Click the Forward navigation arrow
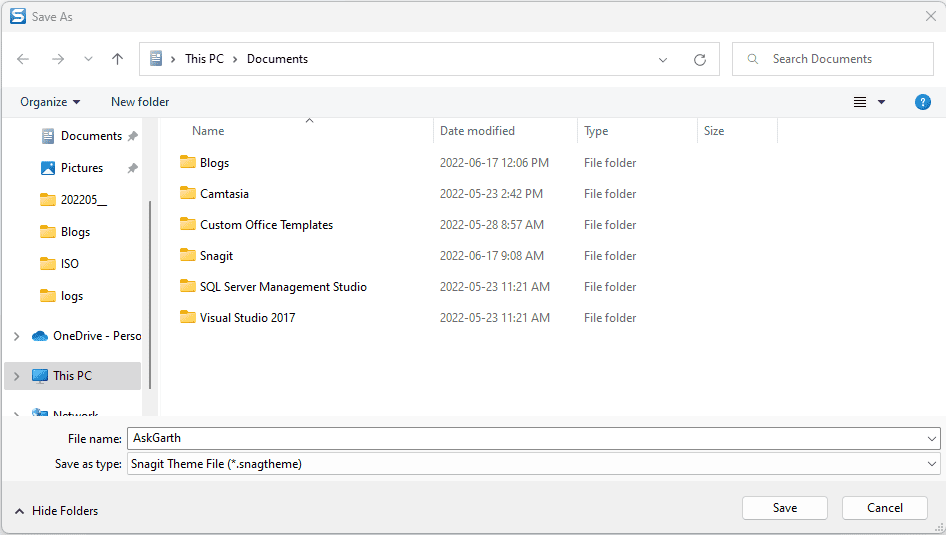Viewport: 946px width, 535px height. 58,59
